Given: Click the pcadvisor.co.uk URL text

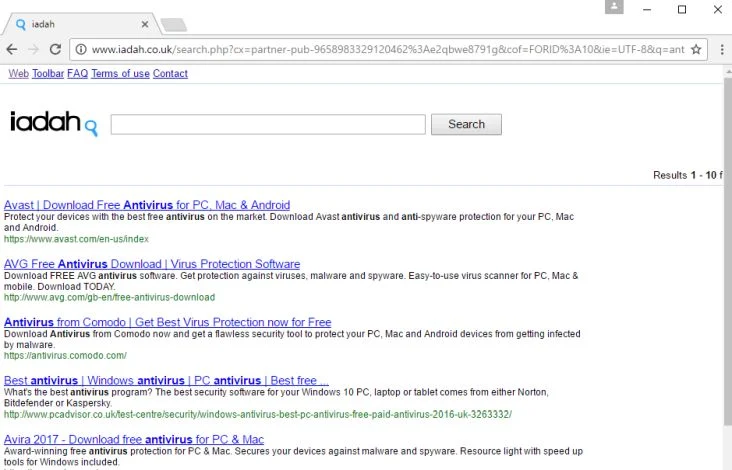Looking at the screenshot, I should (x=258, y=414).
